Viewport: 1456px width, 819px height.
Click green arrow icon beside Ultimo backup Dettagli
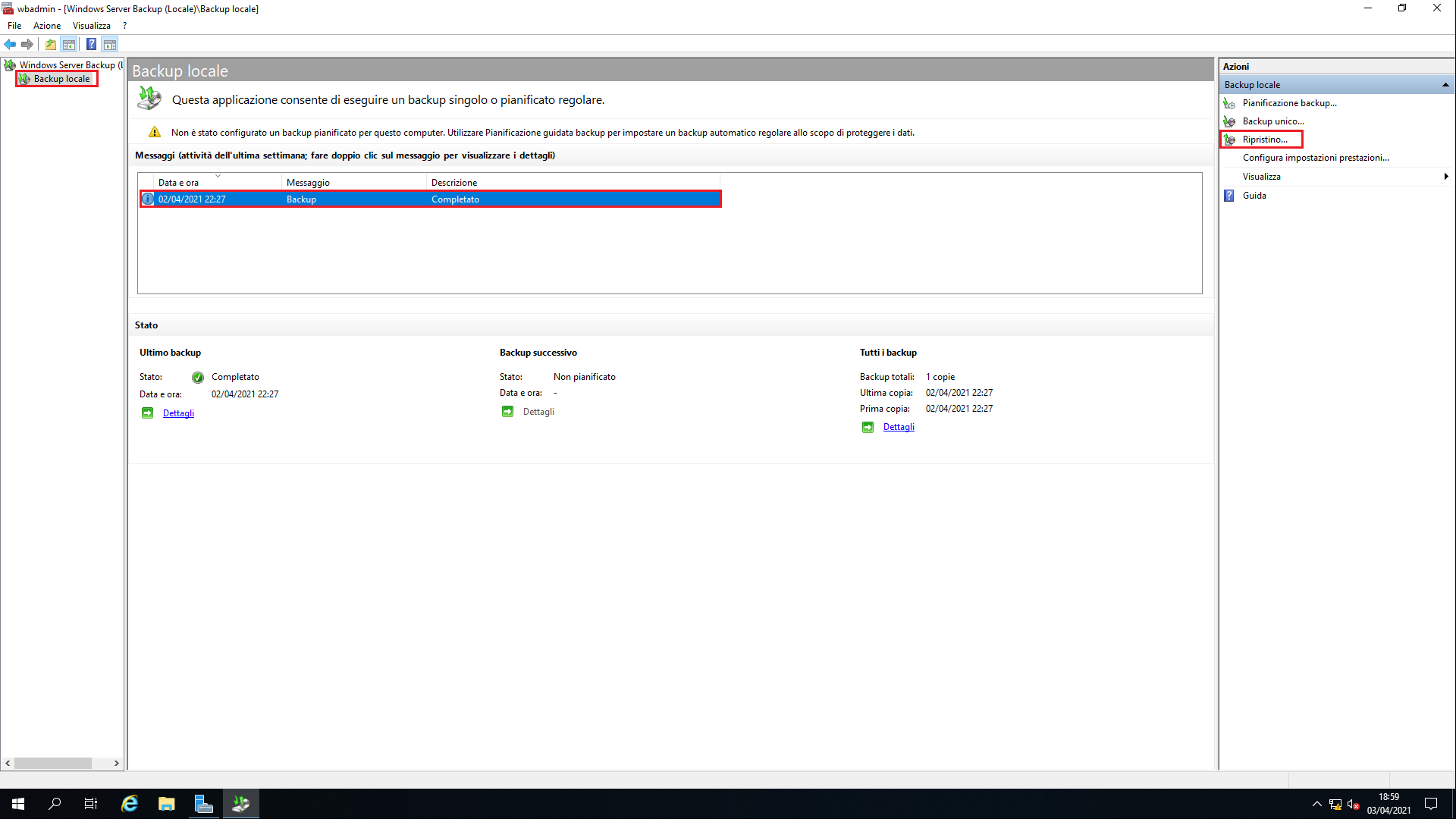(x=147, y=413)
